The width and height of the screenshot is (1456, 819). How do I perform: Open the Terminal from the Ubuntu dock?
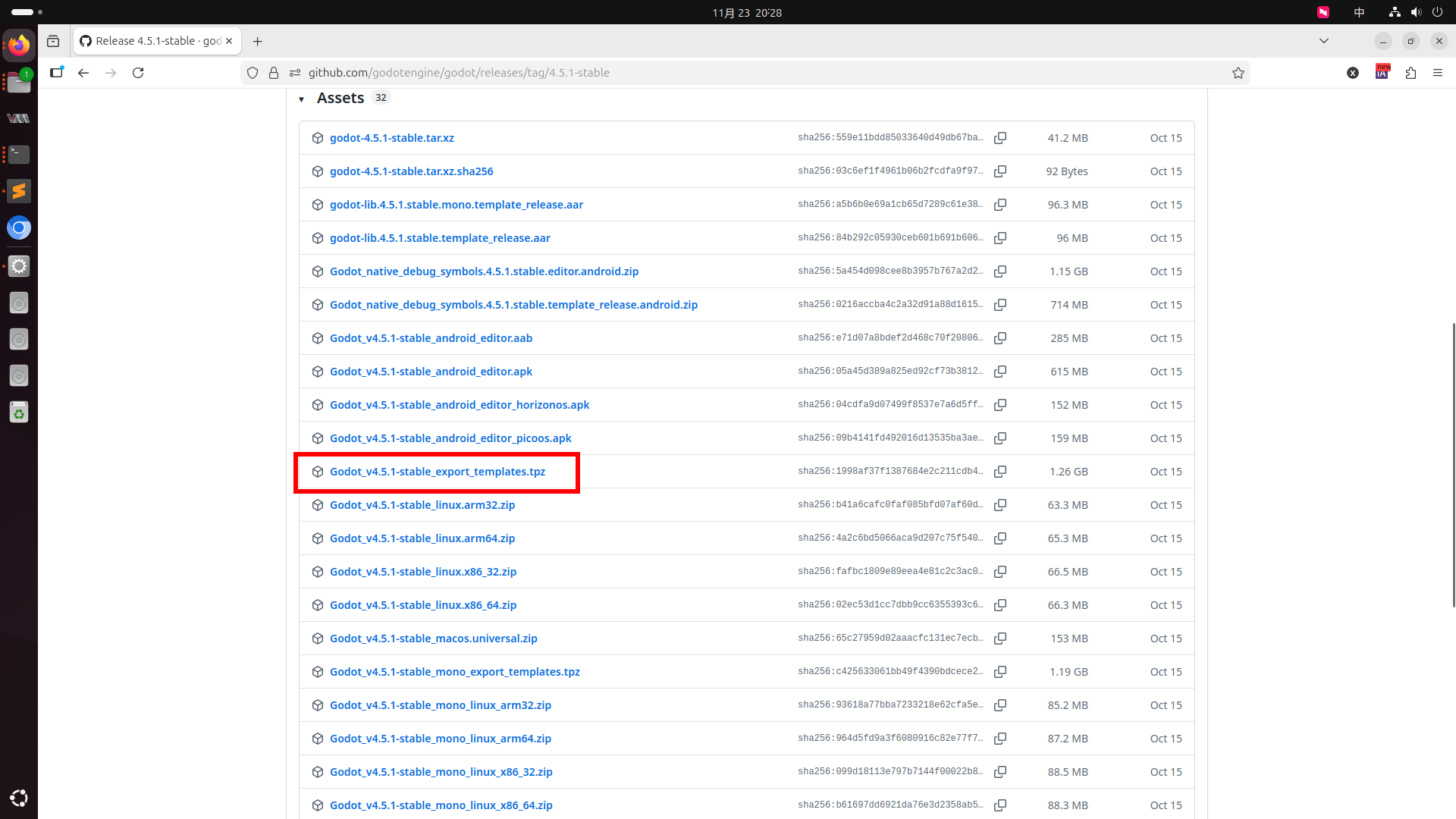point(19,155)
